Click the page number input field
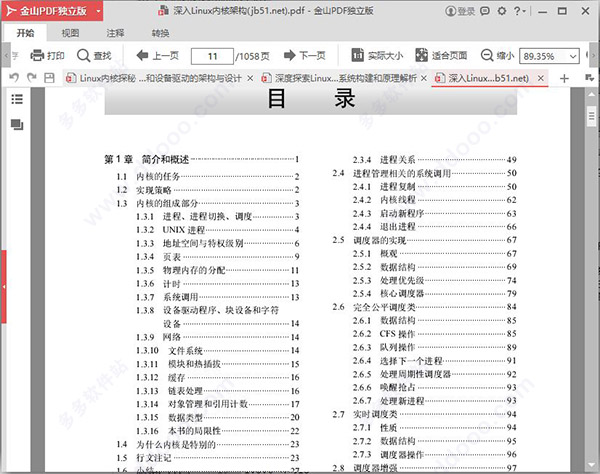 pos(212,56)
